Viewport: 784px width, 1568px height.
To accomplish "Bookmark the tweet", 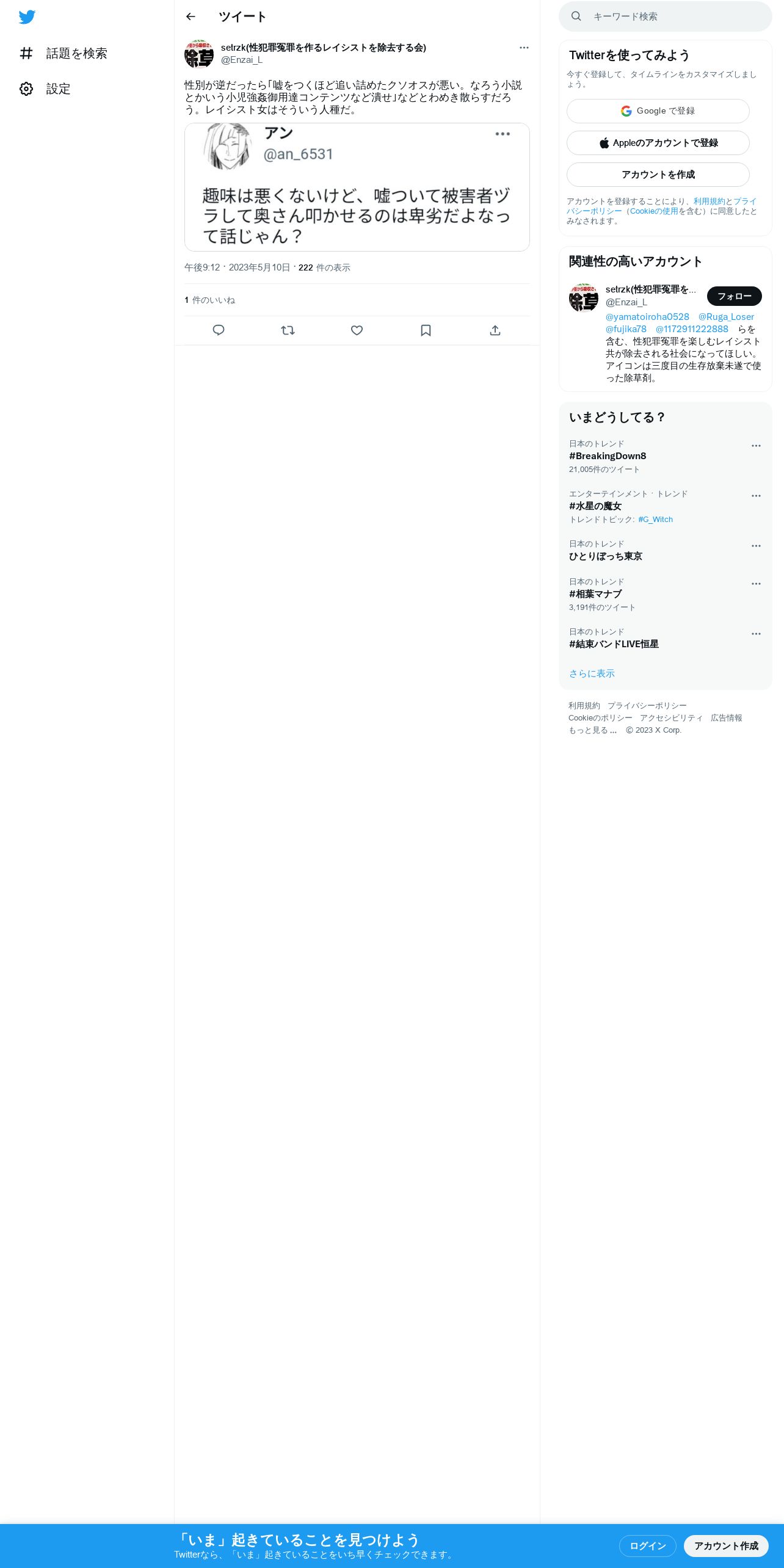I will click(426, 330).
